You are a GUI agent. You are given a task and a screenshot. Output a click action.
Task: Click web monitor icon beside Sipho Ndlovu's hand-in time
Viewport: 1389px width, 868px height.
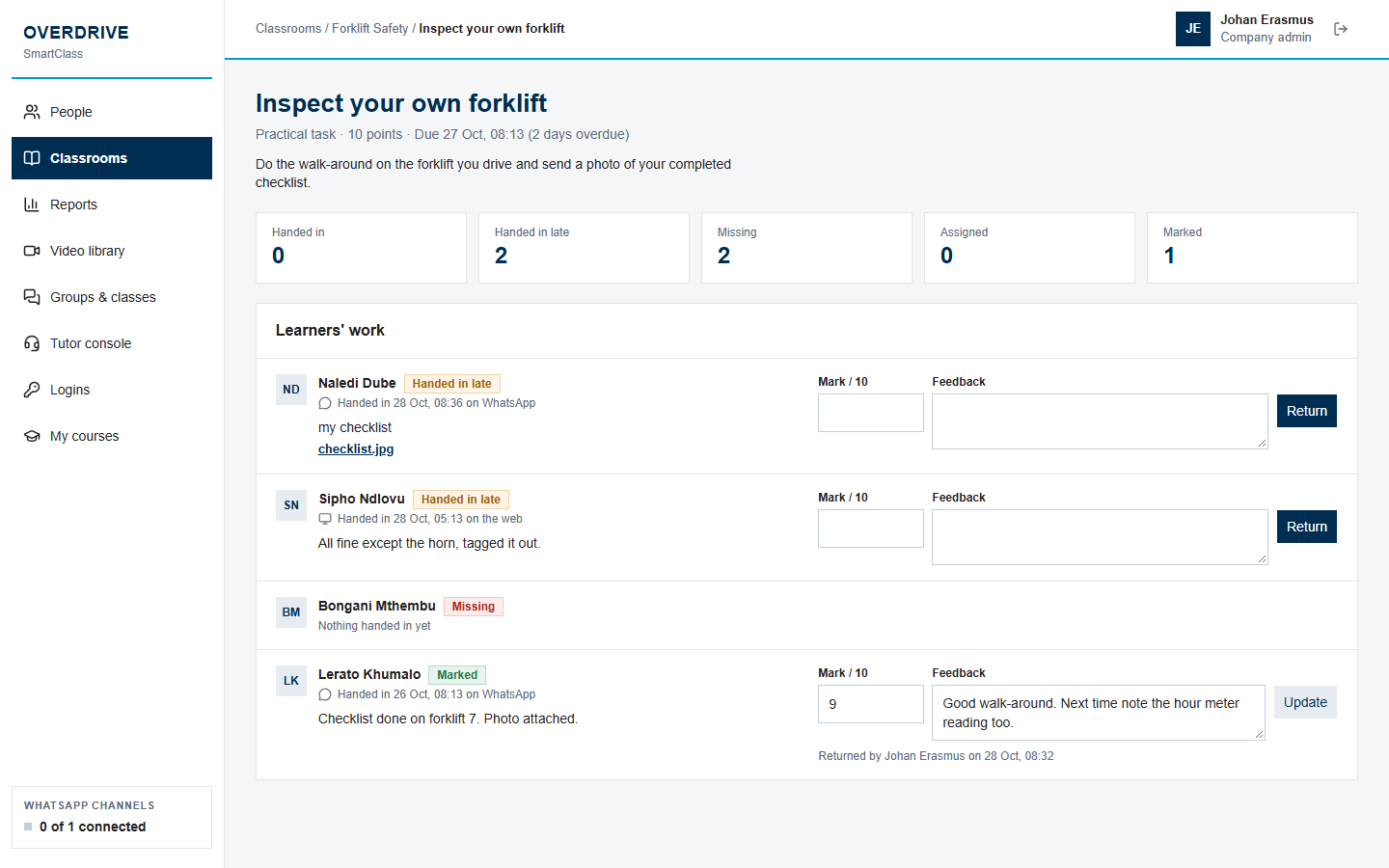click(x=325, y=519)
